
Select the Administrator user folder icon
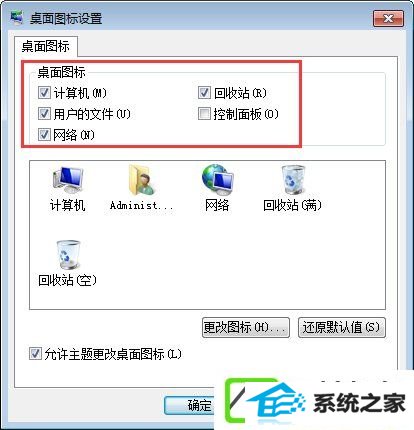142,180
